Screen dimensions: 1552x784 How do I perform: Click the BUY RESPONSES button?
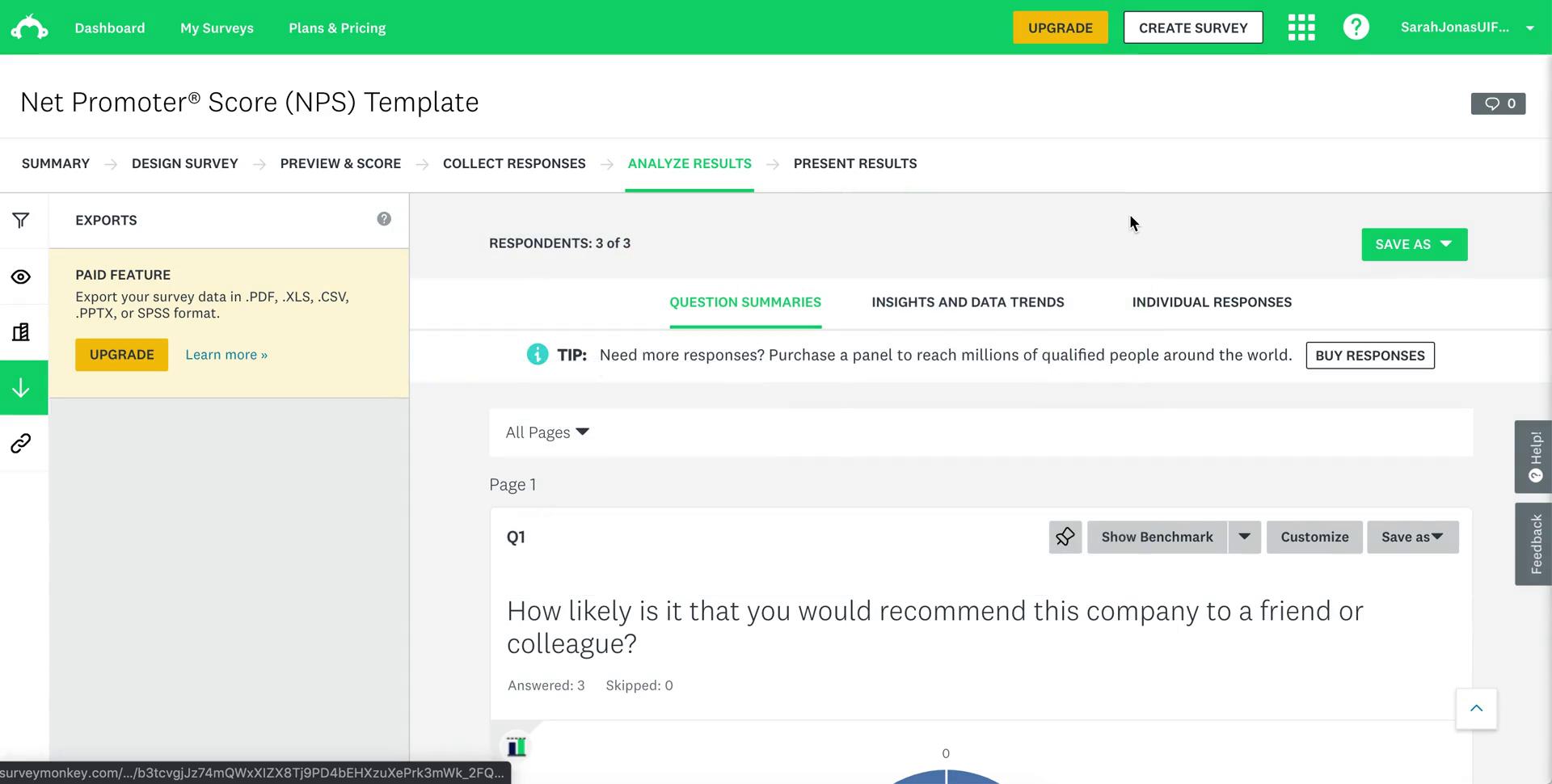(x=1370, y=356)
